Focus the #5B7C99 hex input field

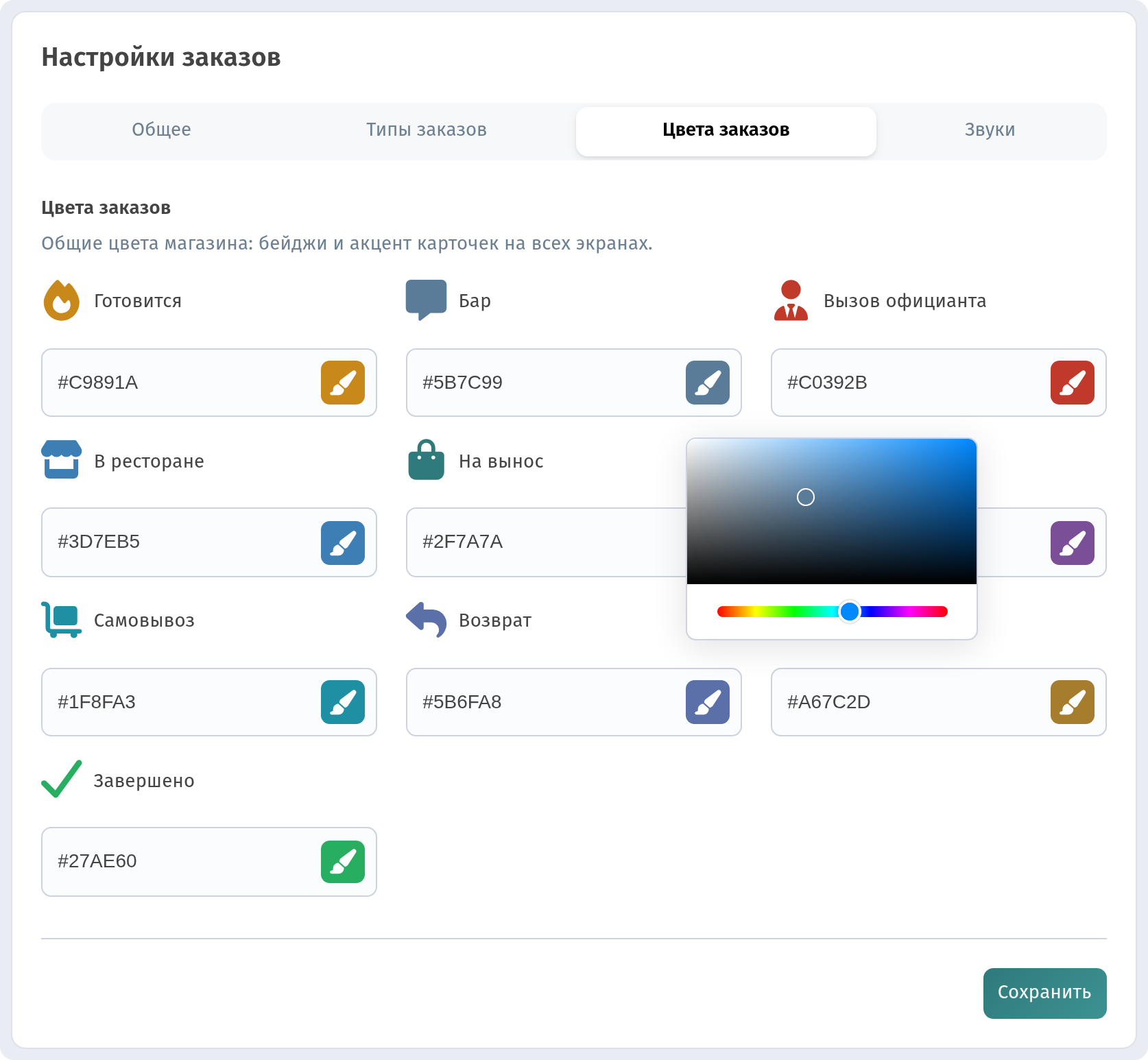574,383
